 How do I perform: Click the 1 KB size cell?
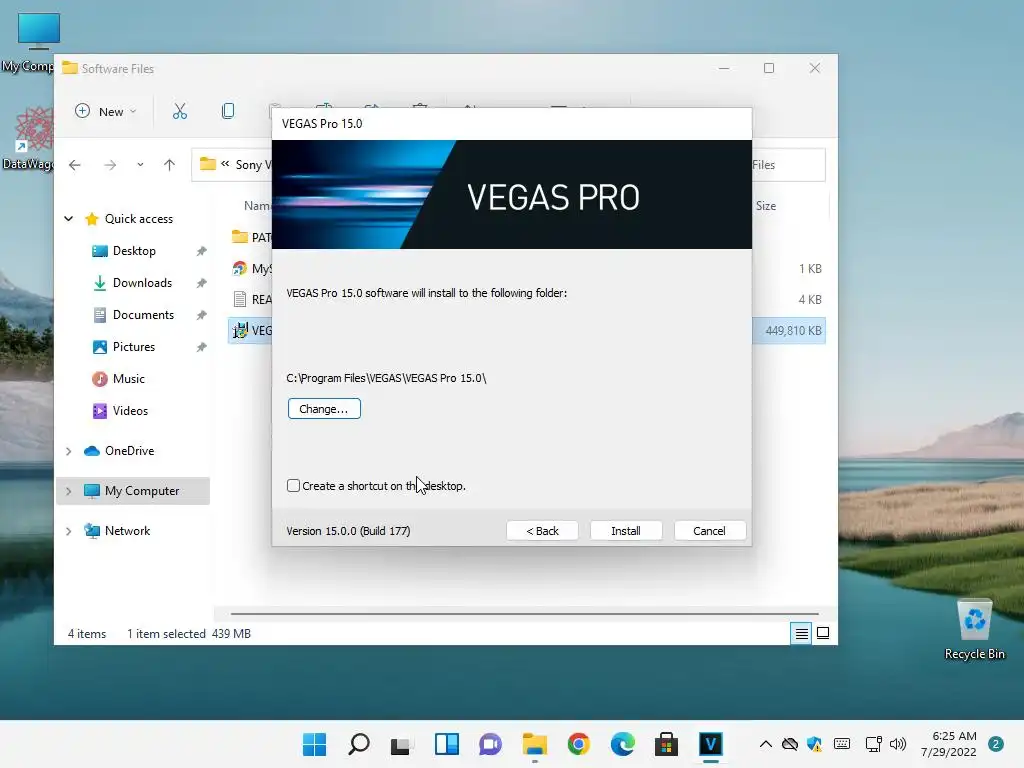coord(810,268)
